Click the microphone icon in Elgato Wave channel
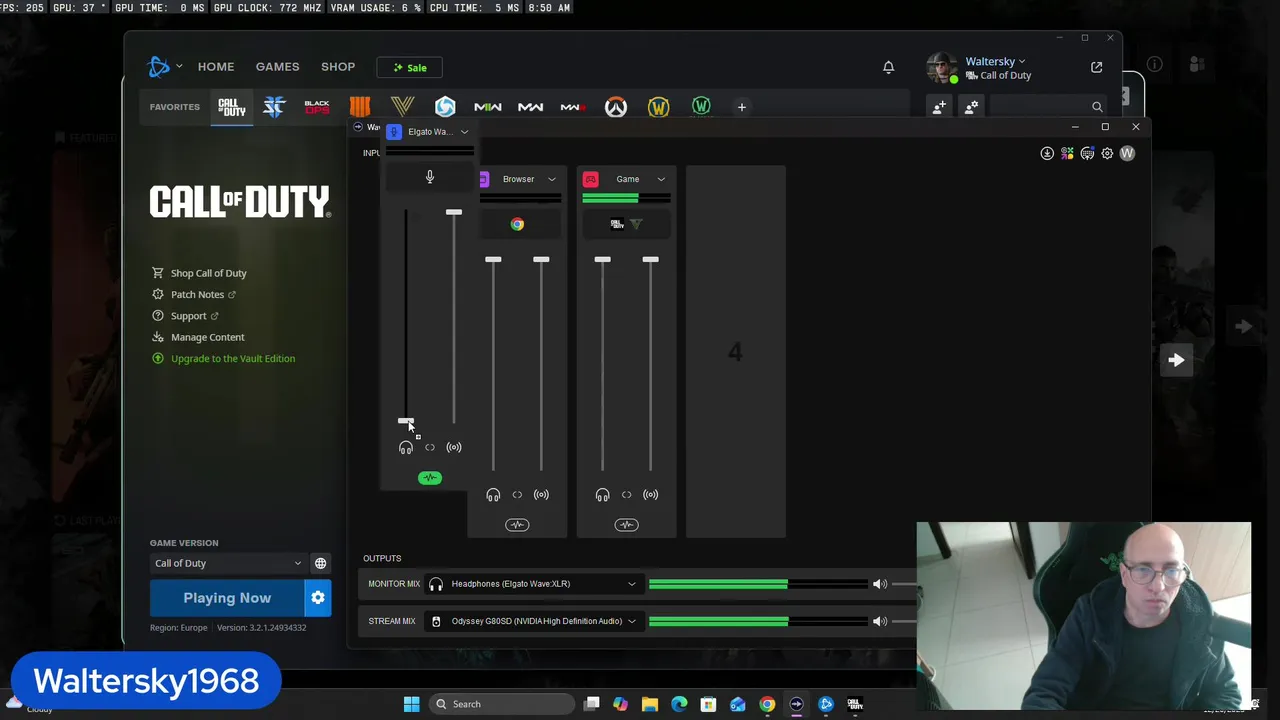 pos(430,178)
